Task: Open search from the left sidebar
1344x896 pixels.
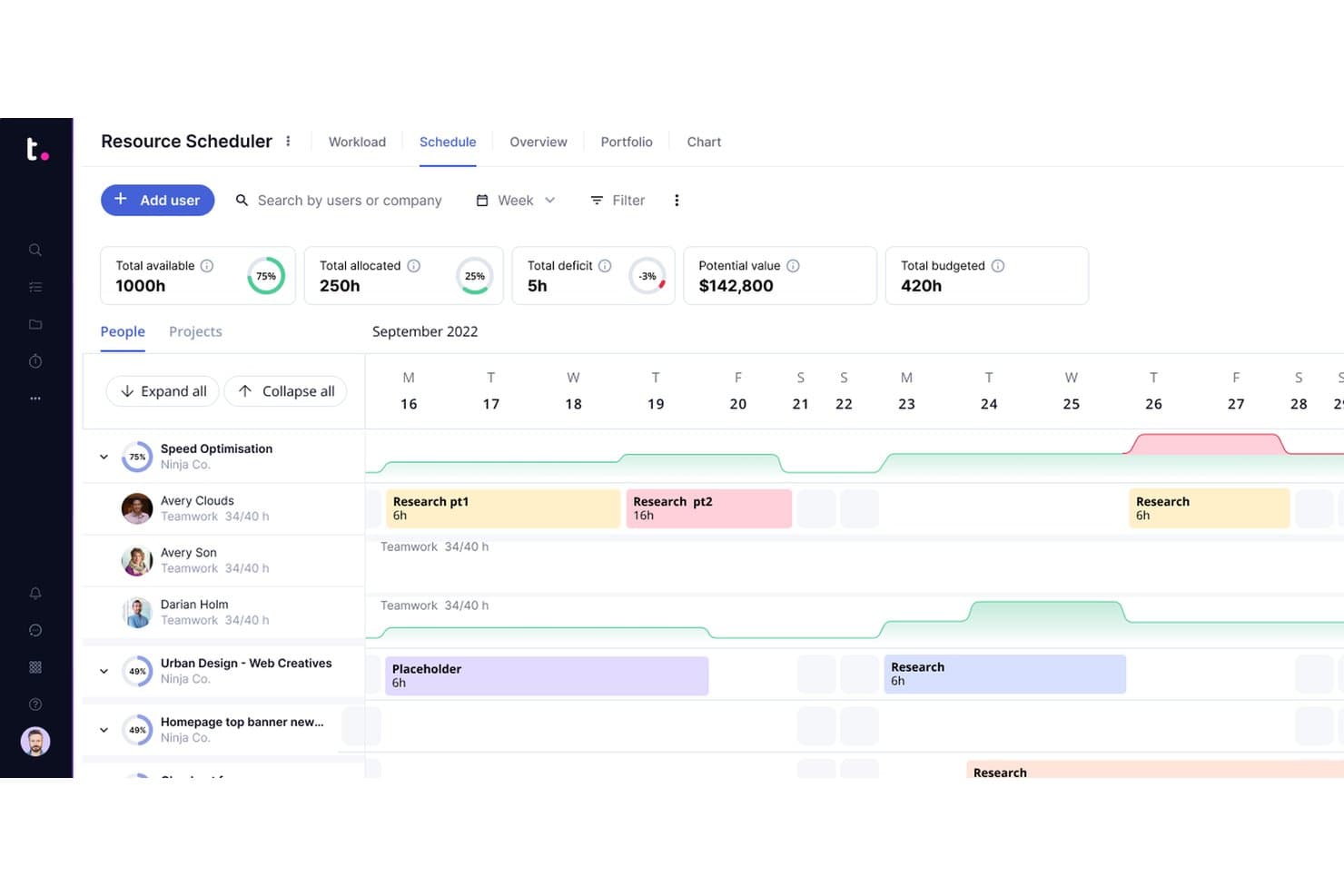Action: (x=35, y=250)
